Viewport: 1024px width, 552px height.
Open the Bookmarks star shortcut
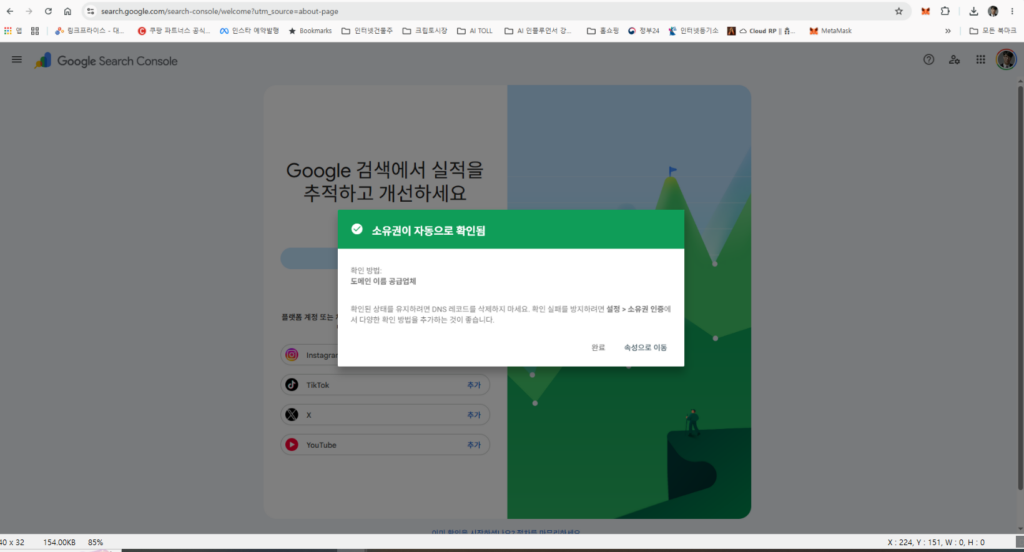(310, 31)
